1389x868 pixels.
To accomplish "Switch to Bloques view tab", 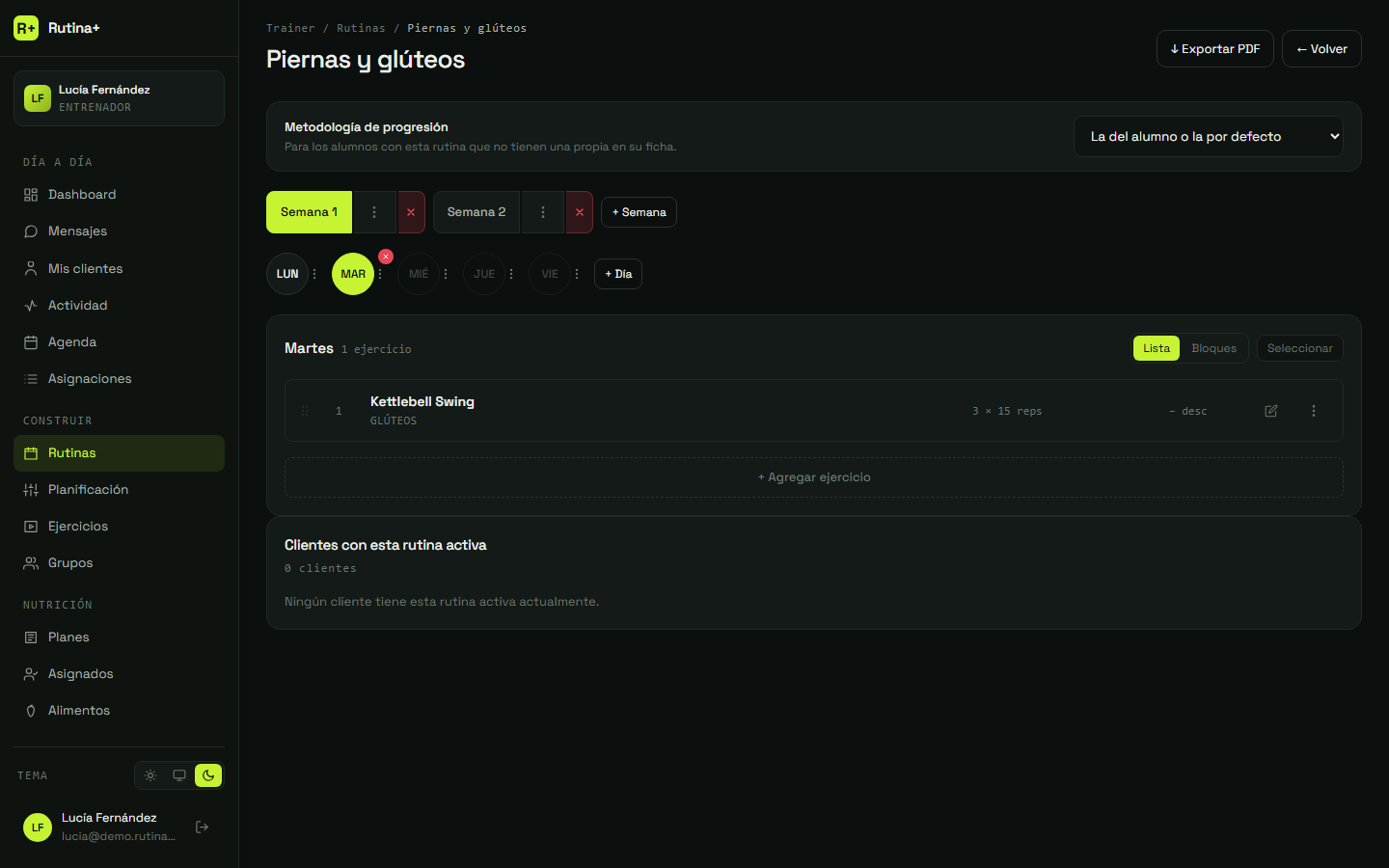I will (x=1213, y=348).
